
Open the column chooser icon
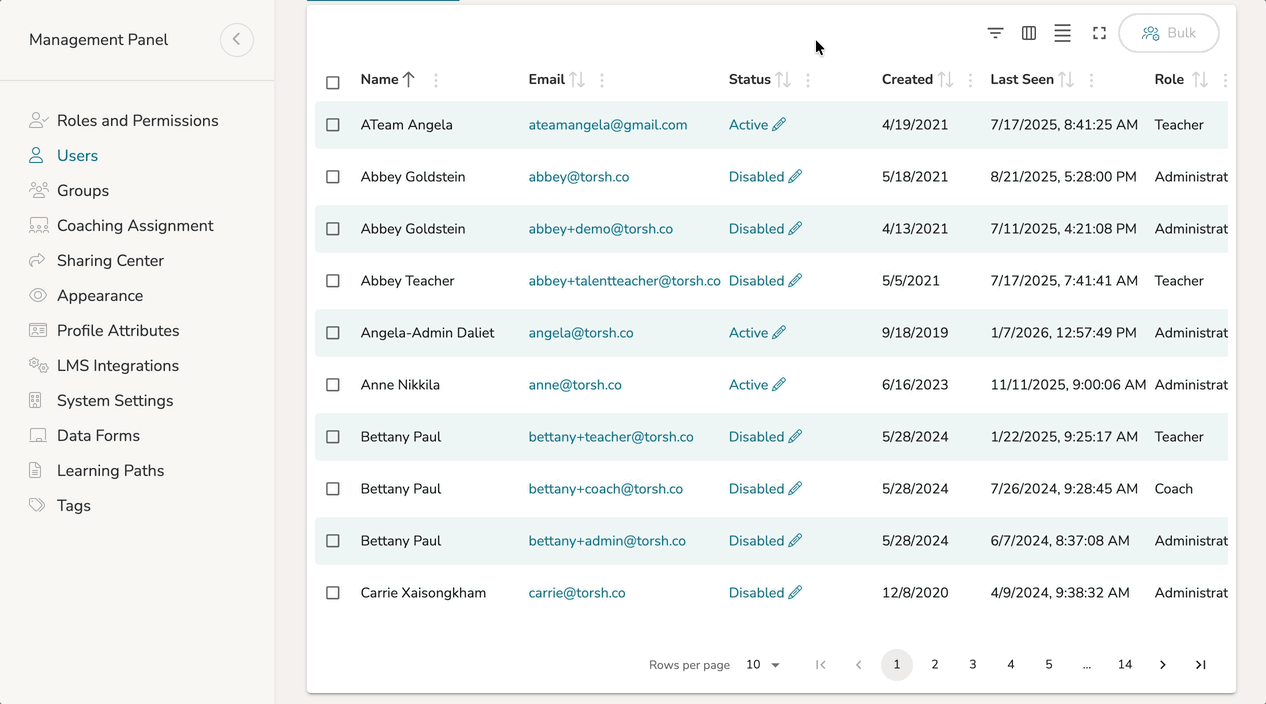tap(1029, 33)
